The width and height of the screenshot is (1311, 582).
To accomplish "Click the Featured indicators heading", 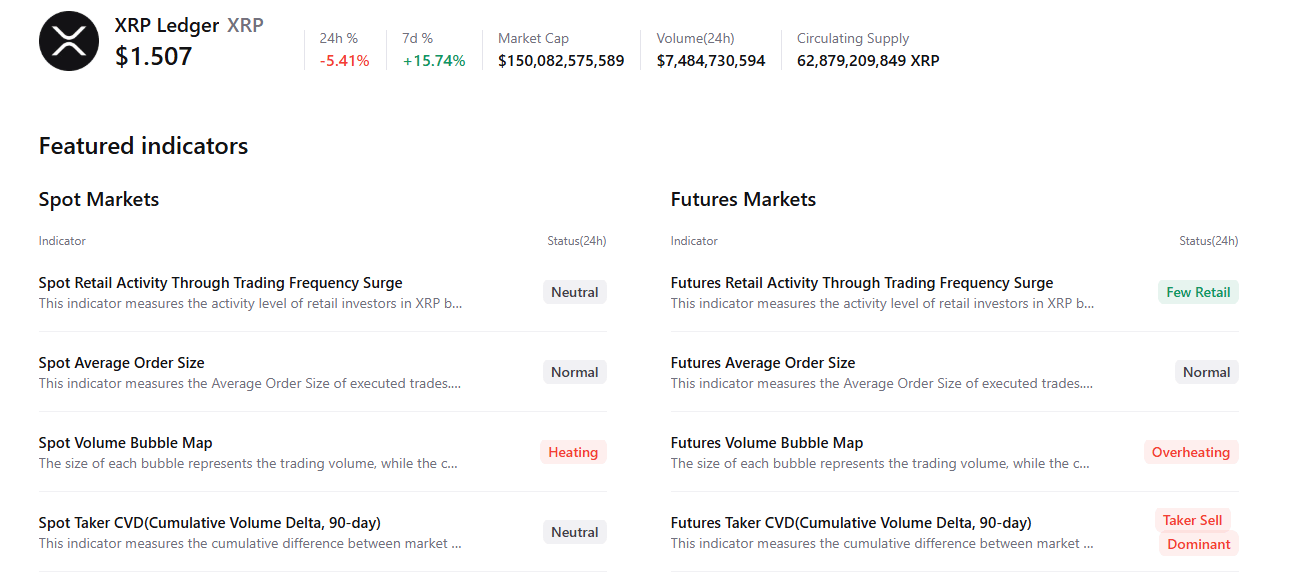I will 143,146.
